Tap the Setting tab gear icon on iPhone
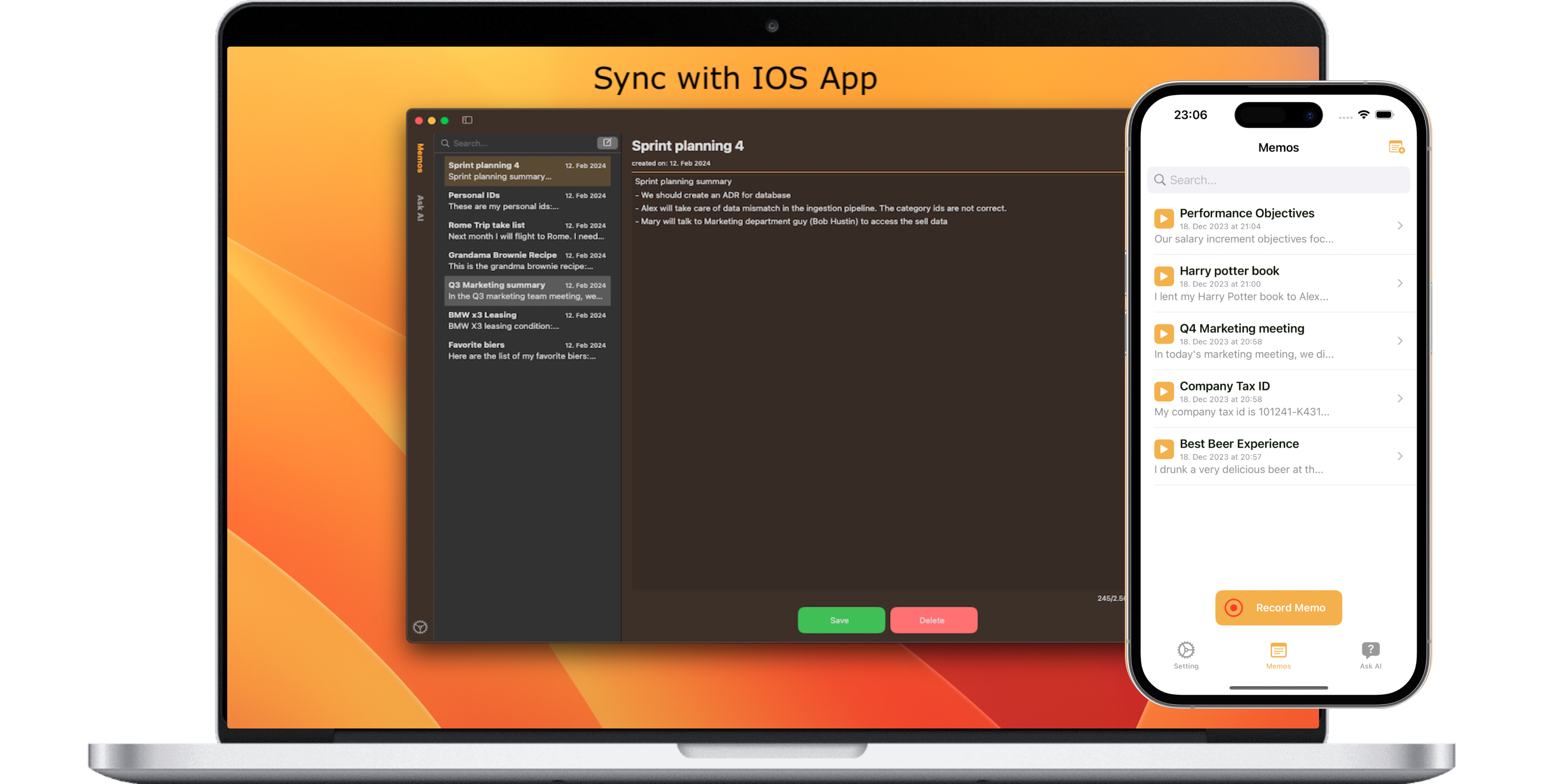 pos(1185,650)
